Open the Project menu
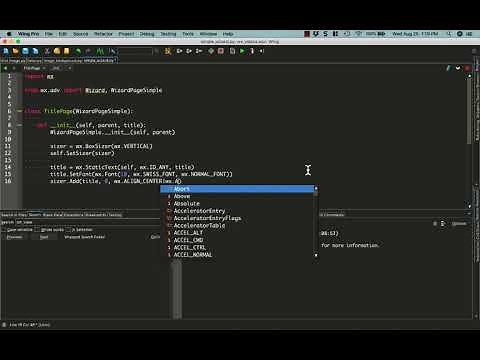The height and width of the screenshot is (360, 480). tap(126, 34)
